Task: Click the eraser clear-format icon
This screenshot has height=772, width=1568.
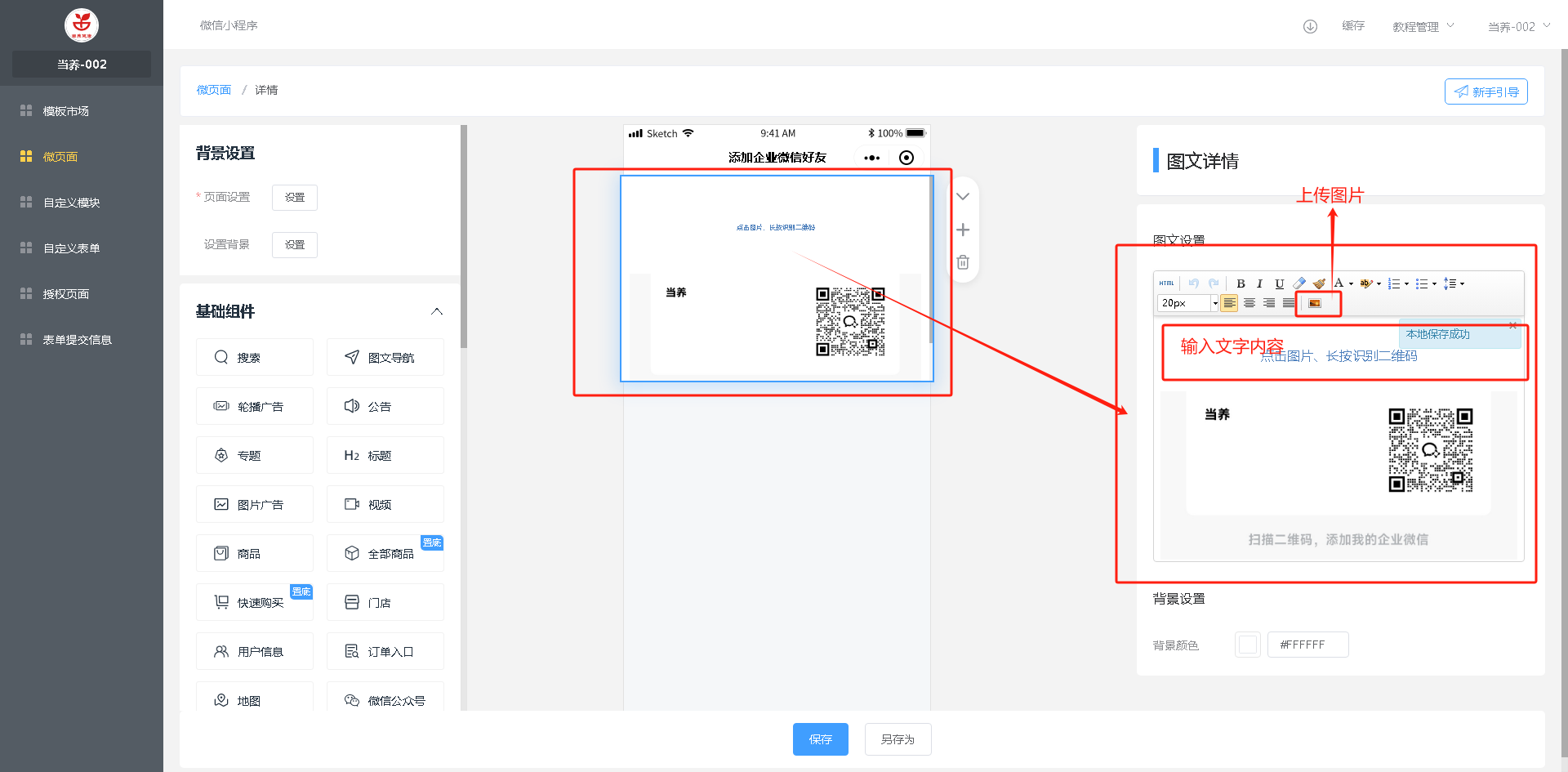Action: 1299,283
